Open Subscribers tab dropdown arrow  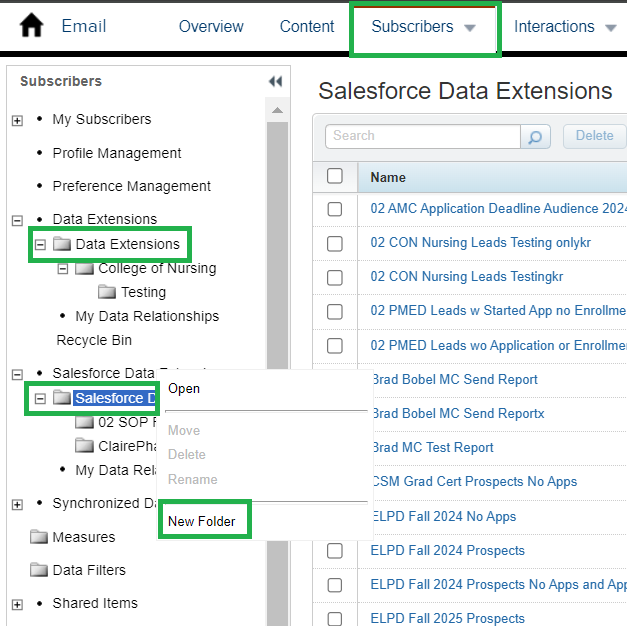[x=470, y=28]
